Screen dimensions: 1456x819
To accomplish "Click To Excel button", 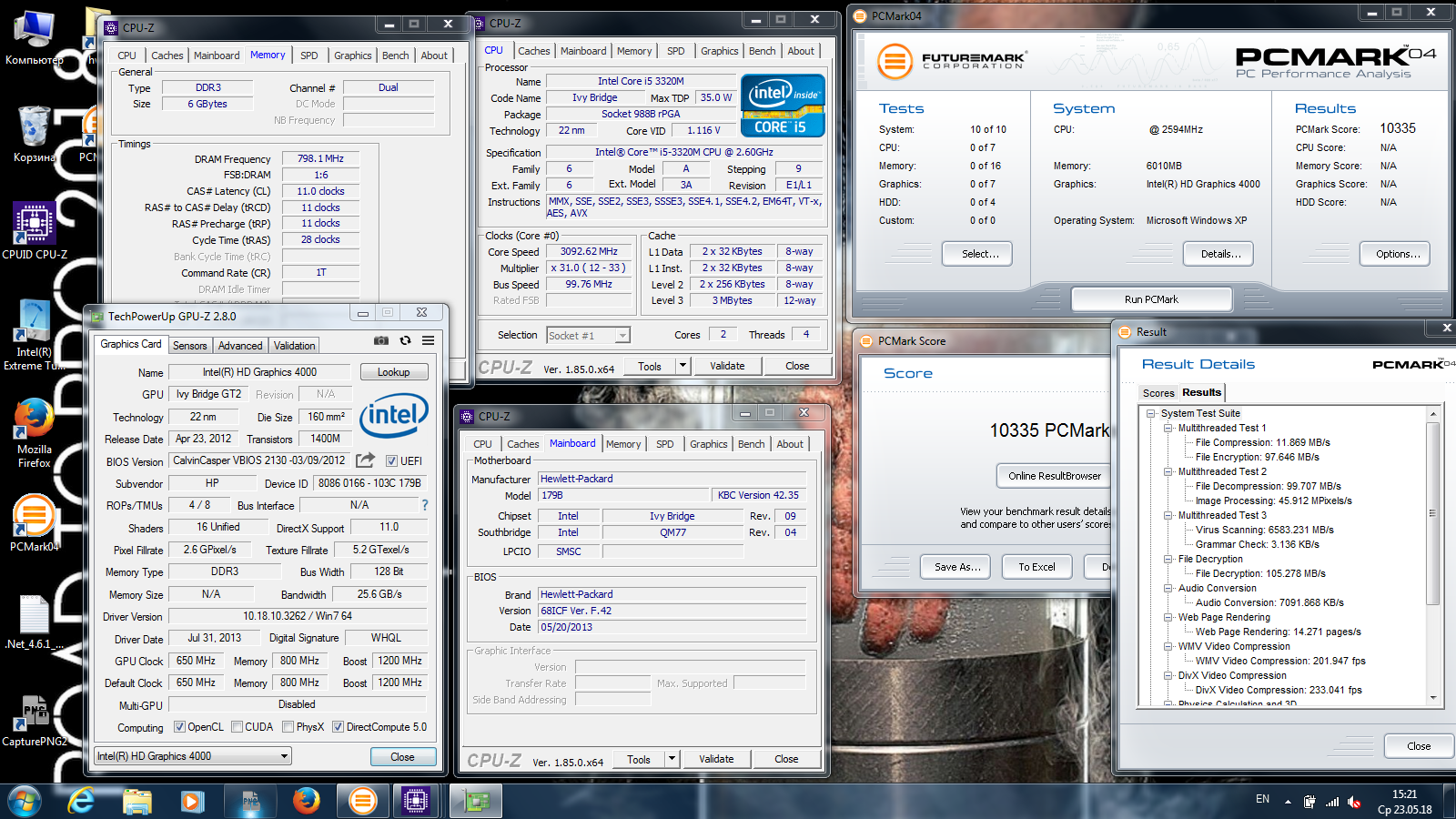I will point(1036,567).
